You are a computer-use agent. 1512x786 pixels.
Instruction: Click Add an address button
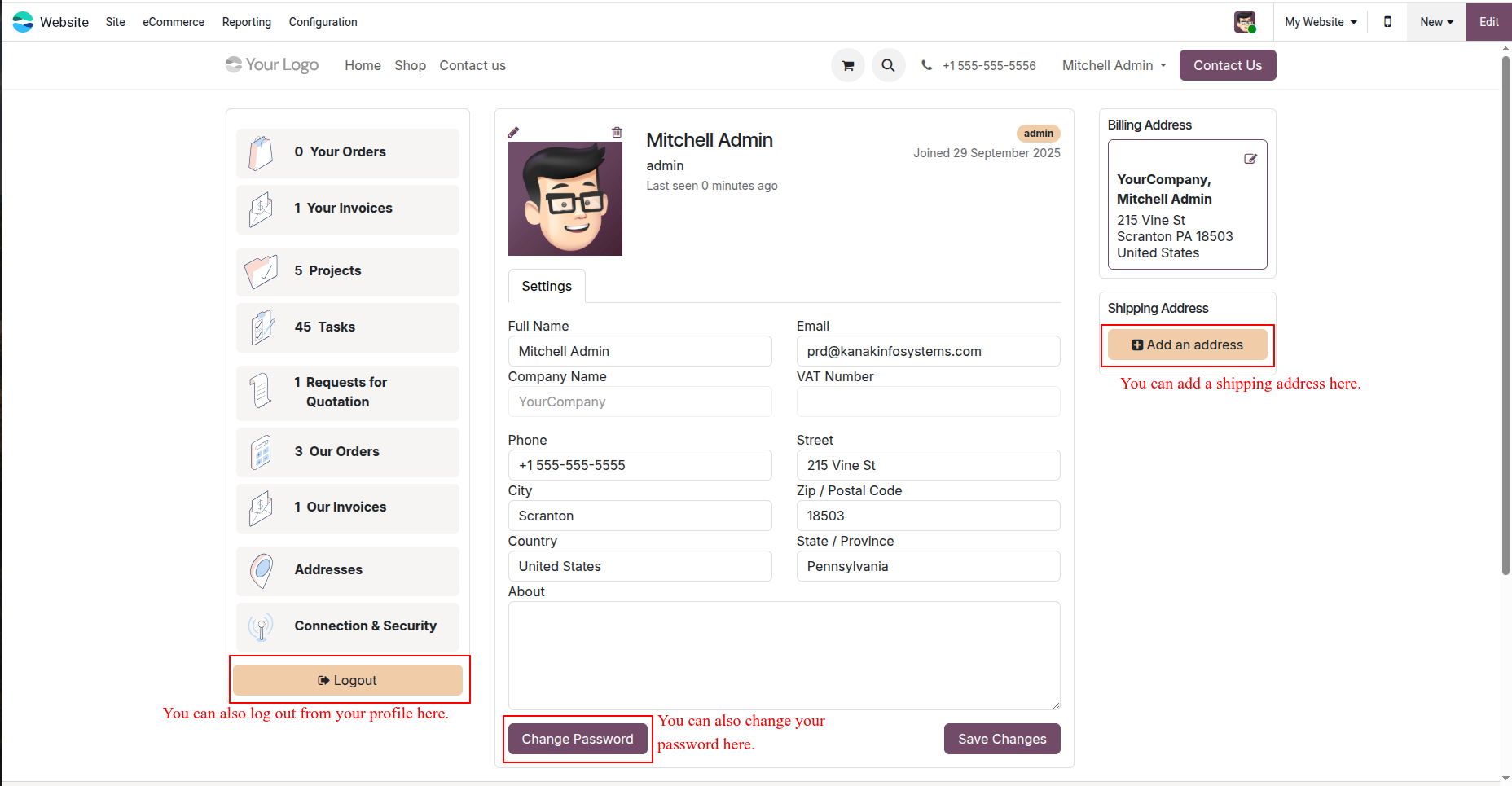coord(1188,345)
